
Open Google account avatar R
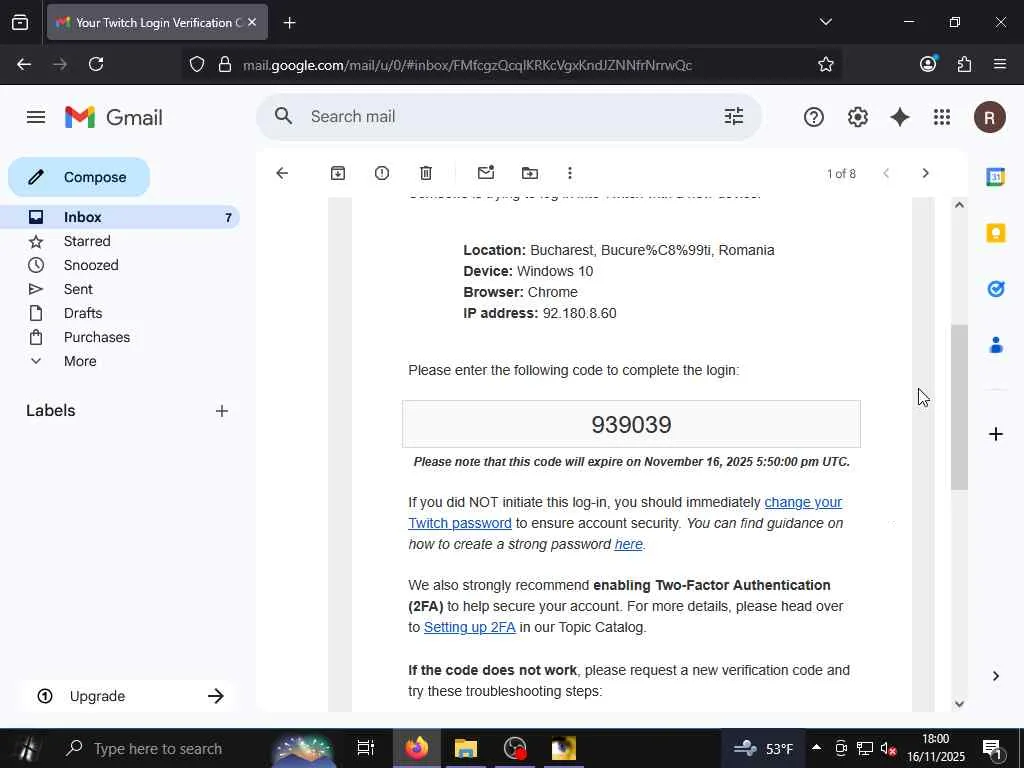click(989, 118)
